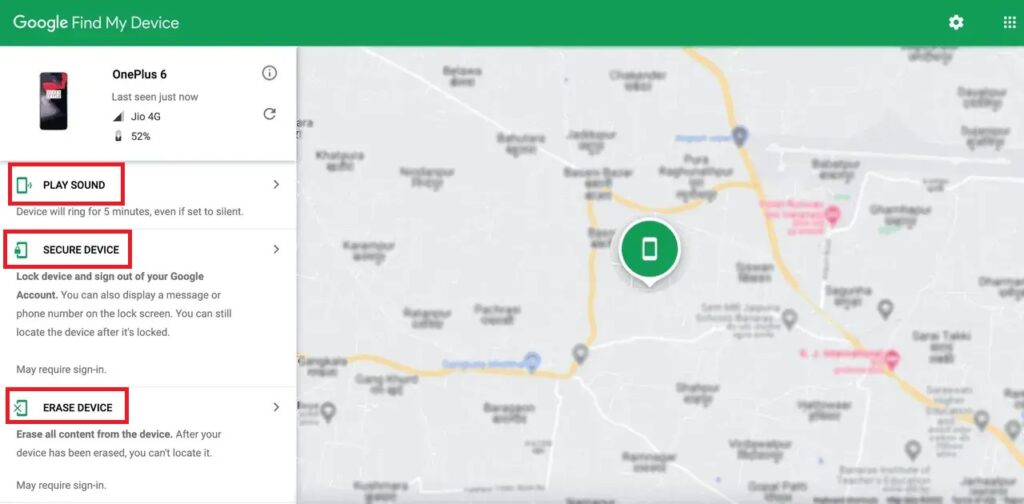
Task: Click the Jio 4G signal icon
Action: [x=118, y=117]
